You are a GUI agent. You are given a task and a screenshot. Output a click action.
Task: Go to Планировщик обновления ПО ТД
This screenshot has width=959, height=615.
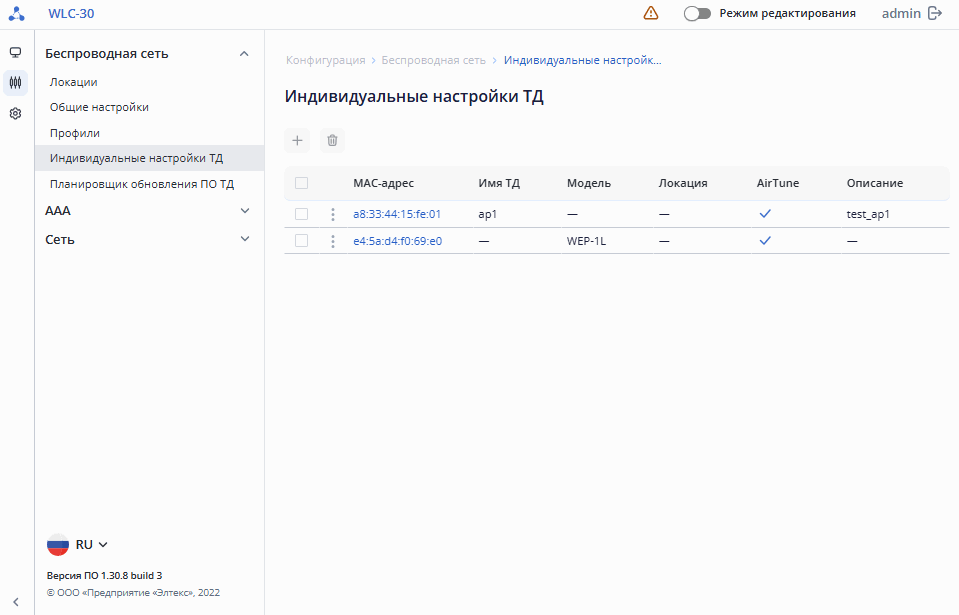(141, 184)
